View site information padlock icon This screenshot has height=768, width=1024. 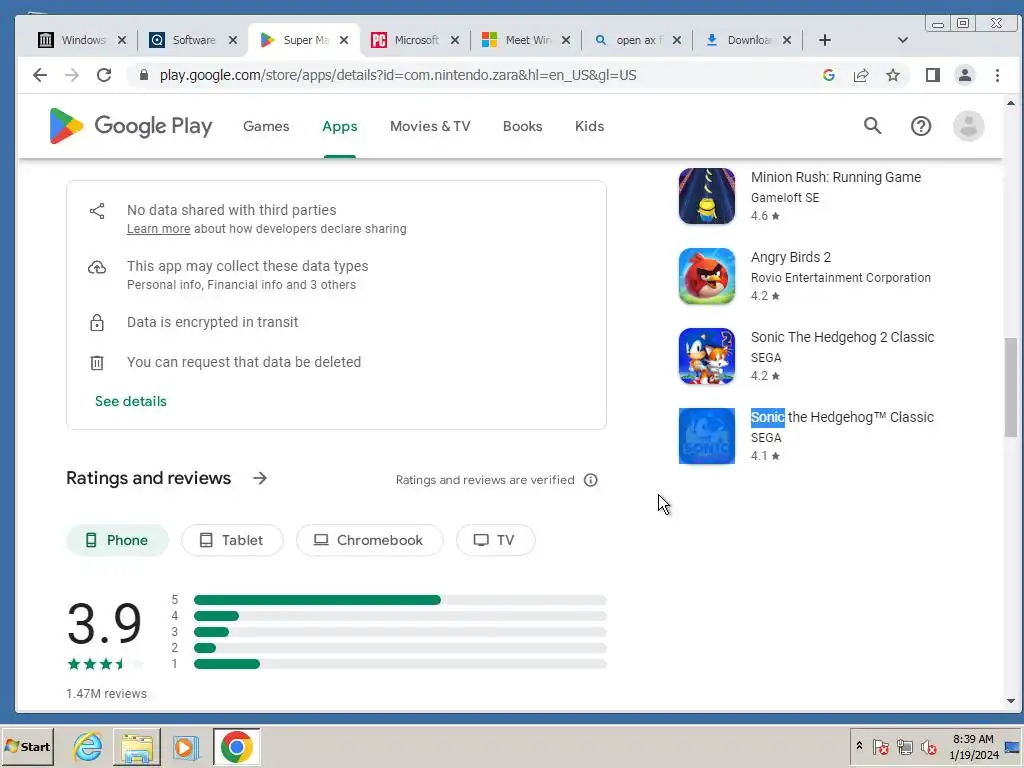point(144,75)
